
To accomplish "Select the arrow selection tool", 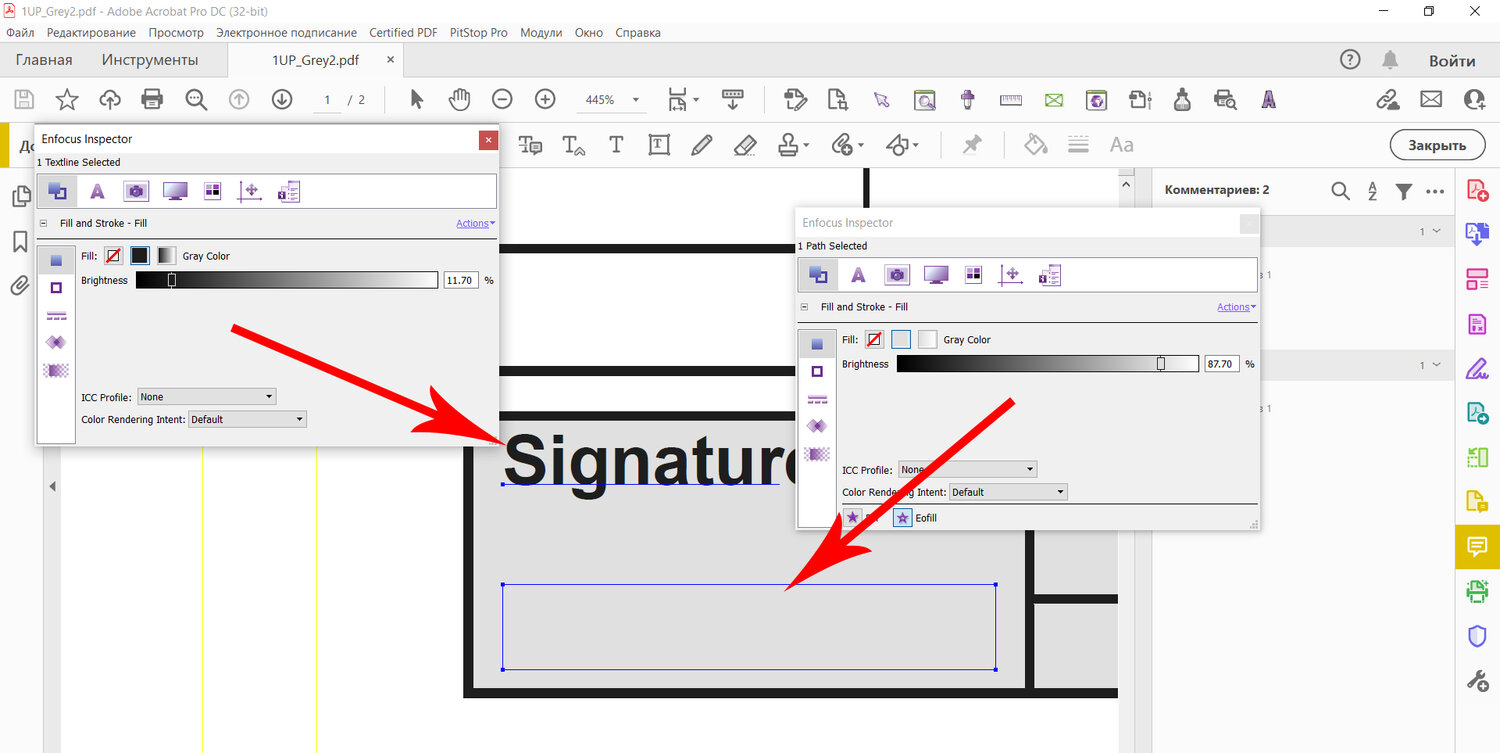I will pyautogui.click(x=417, y=99).
